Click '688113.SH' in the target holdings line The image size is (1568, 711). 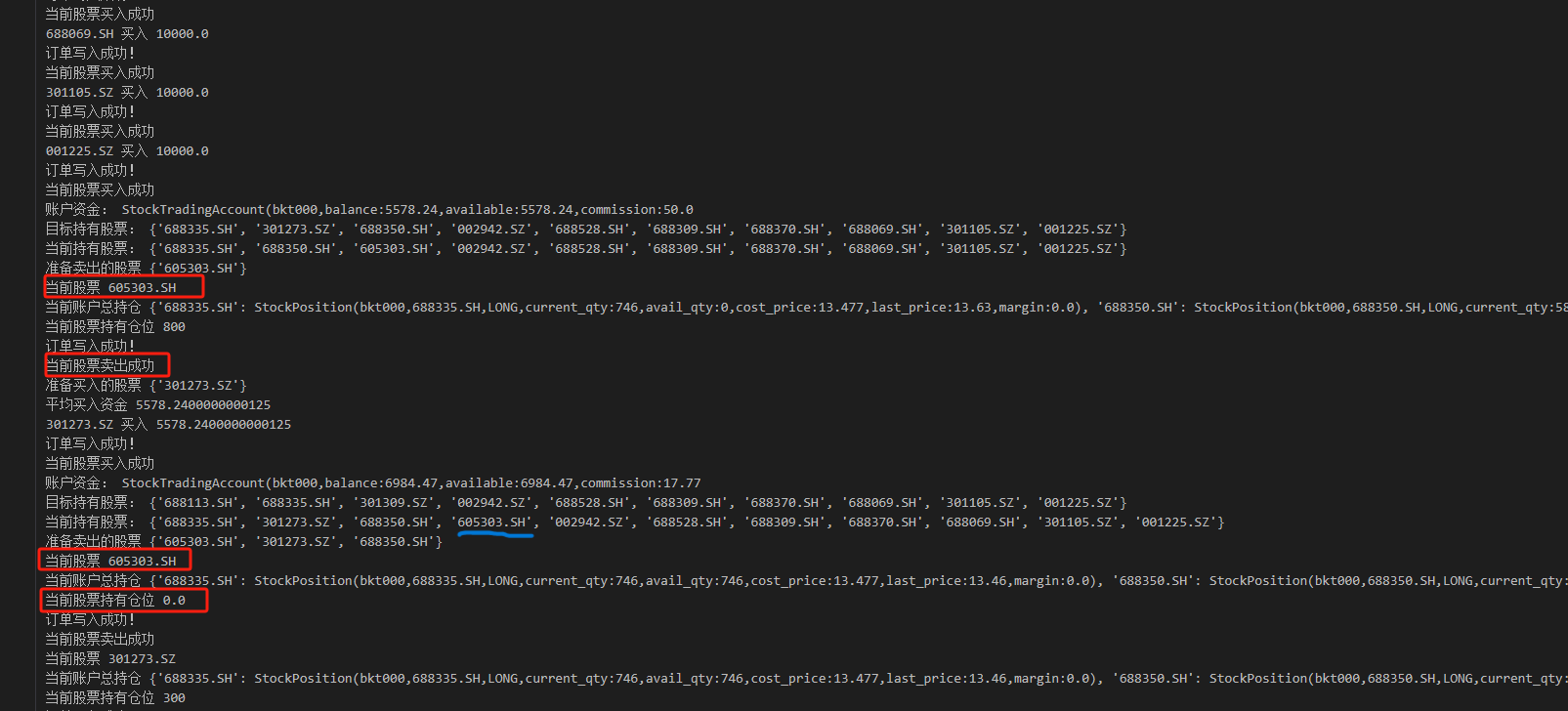[x=199, y=503]
